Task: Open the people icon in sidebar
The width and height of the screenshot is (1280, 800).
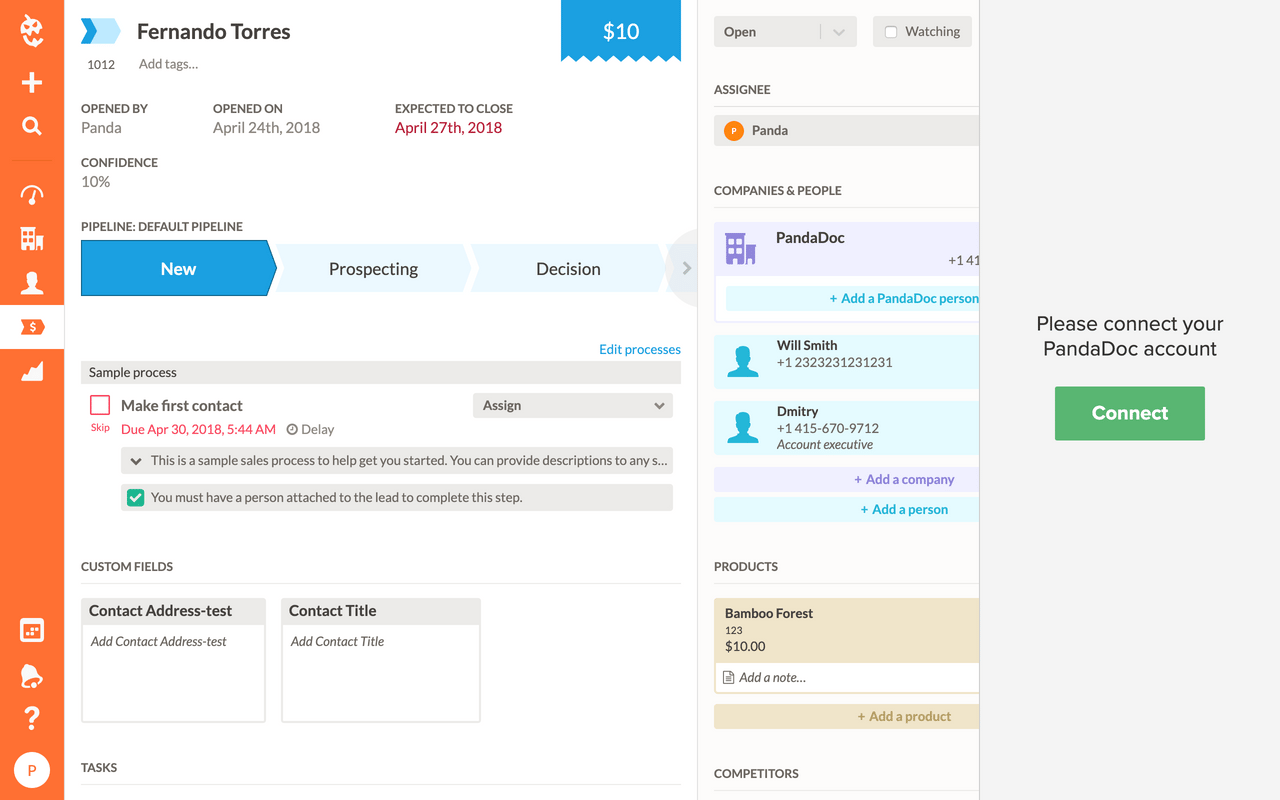Action: coord(32,283)
